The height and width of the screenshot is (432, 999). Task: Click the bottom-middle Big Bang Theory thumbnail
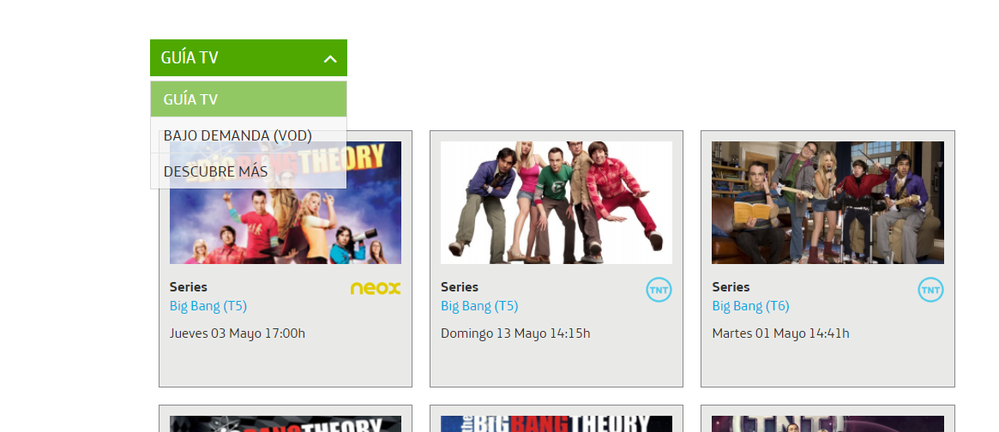[556, 424]
